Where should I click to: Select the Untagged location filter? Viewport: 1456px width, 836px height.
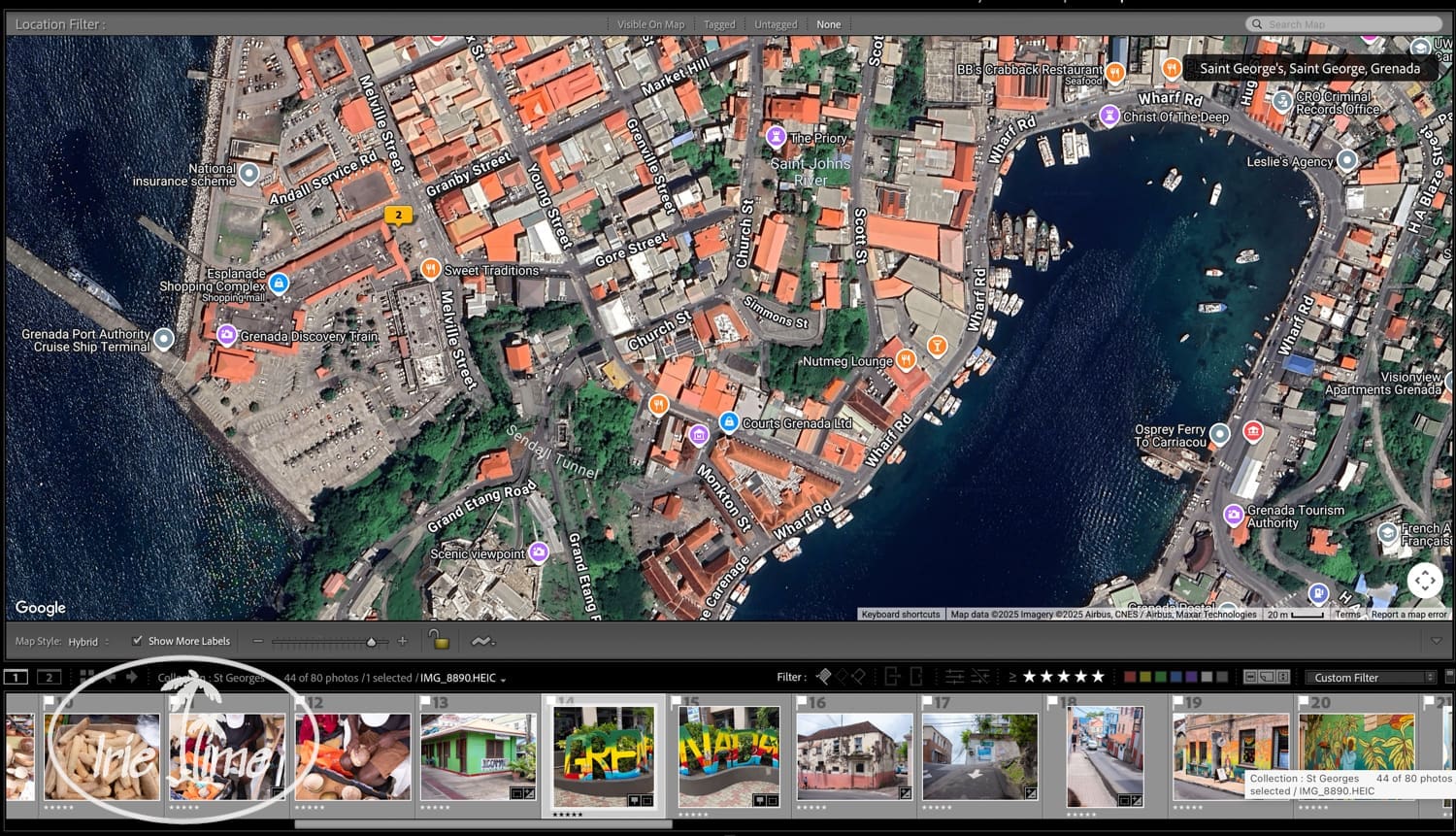(776, 24)
